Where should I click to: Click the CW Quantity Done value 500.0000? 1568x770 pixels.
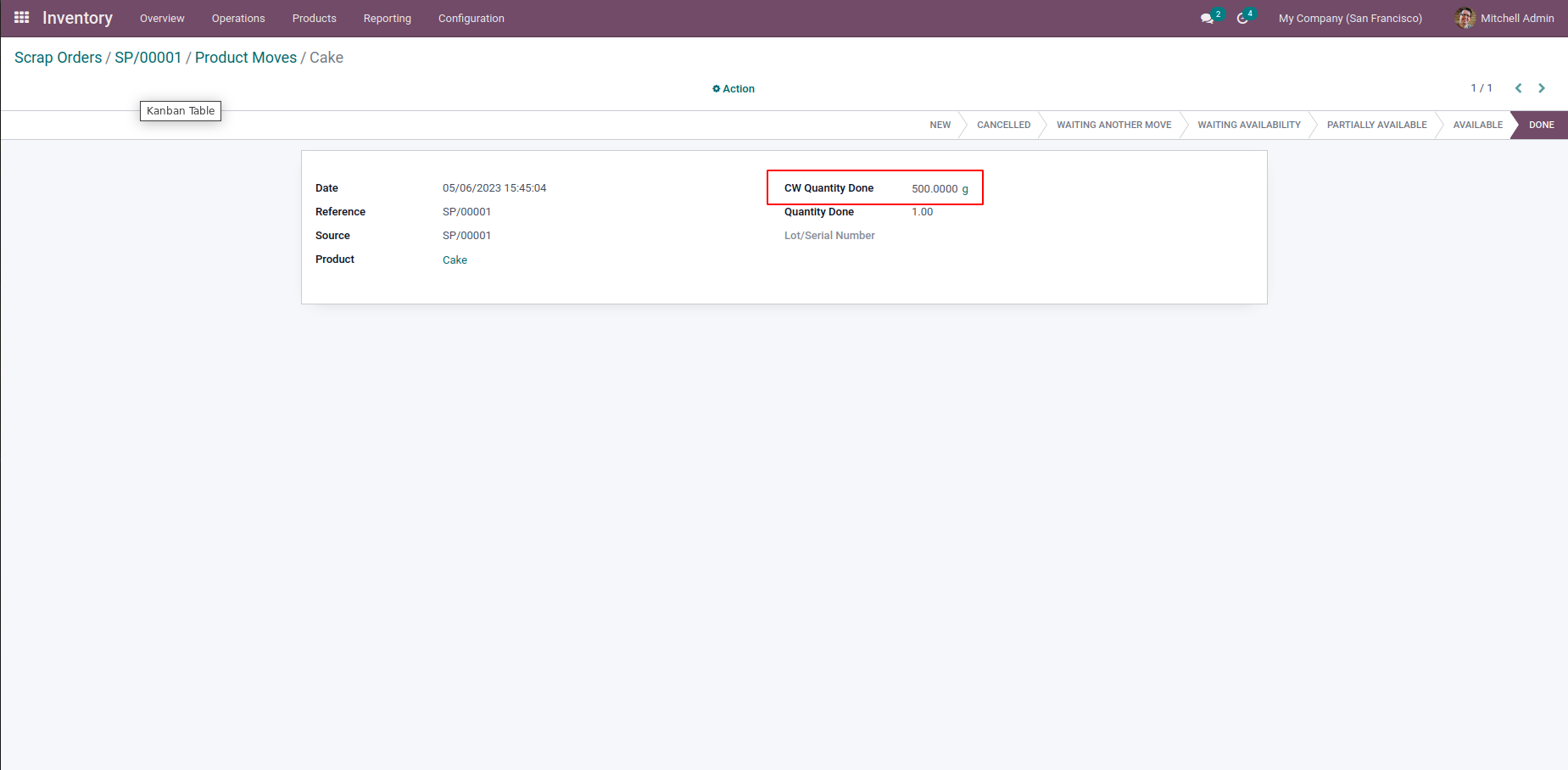(x=935, y=189)
